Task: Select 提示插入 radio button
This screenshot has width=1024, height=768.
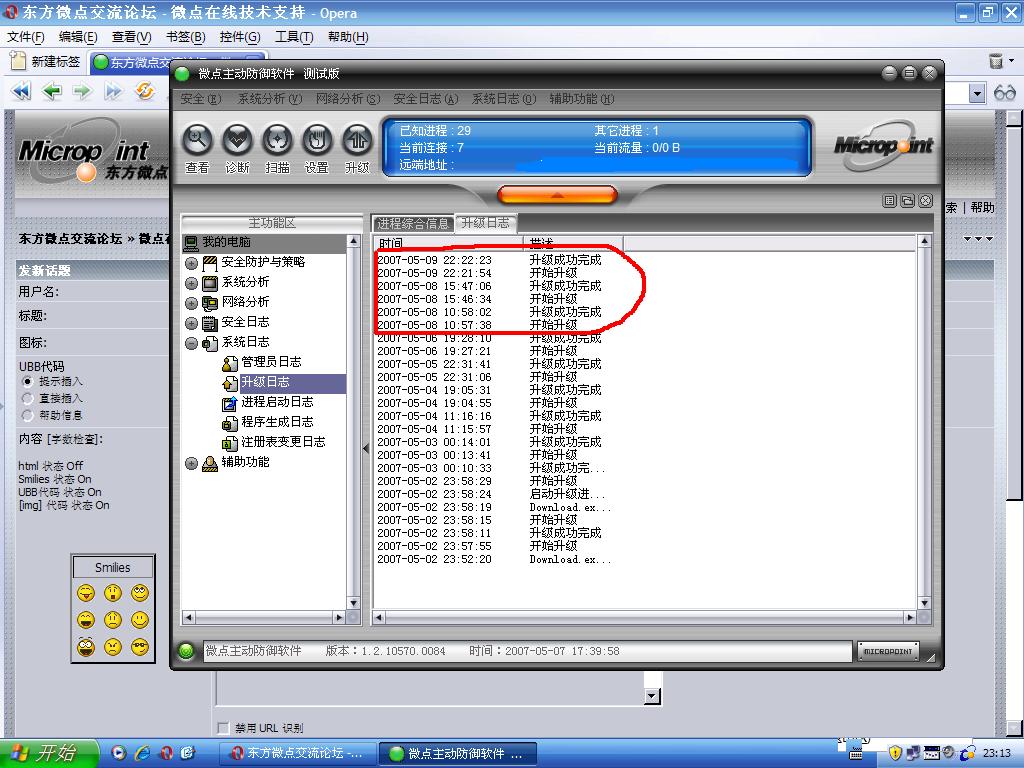Action: click(27, 381)
